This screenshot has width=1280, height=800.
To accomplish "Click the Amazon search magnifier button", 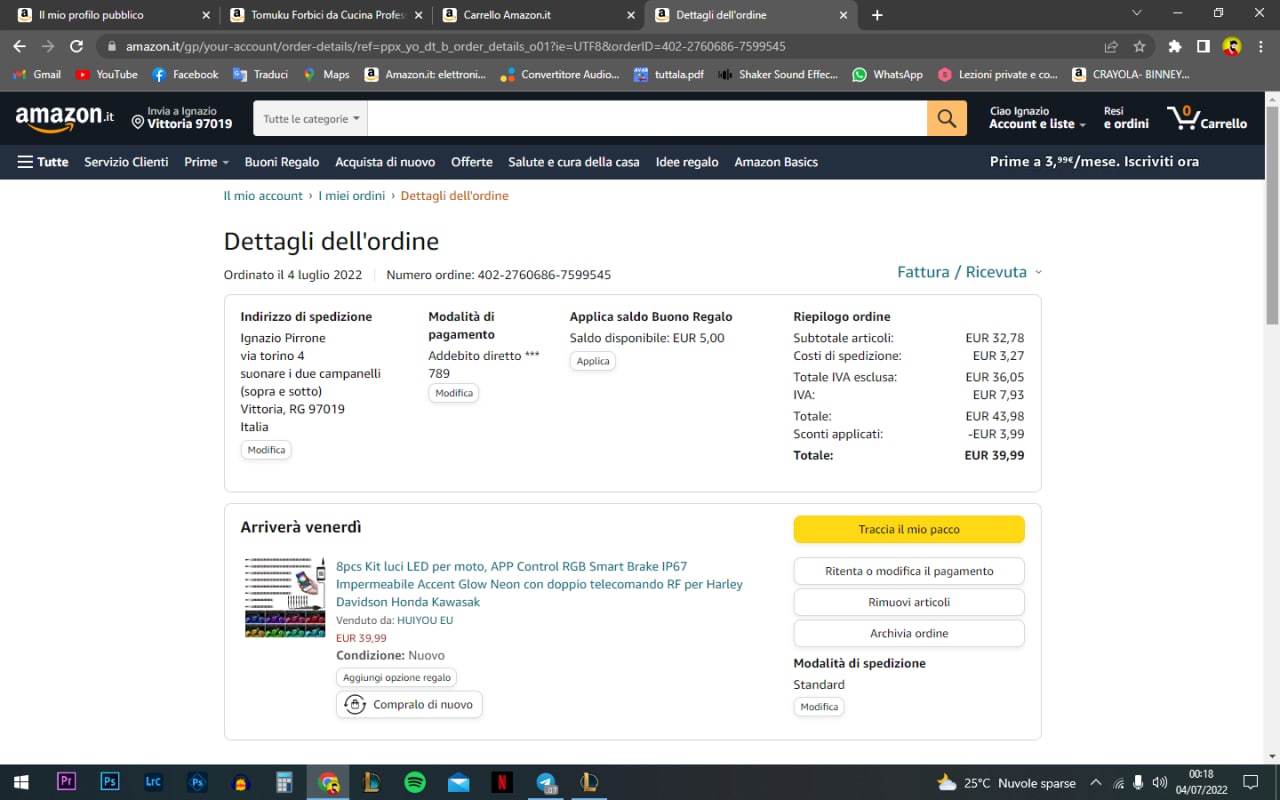I will (x=946, y=119).
